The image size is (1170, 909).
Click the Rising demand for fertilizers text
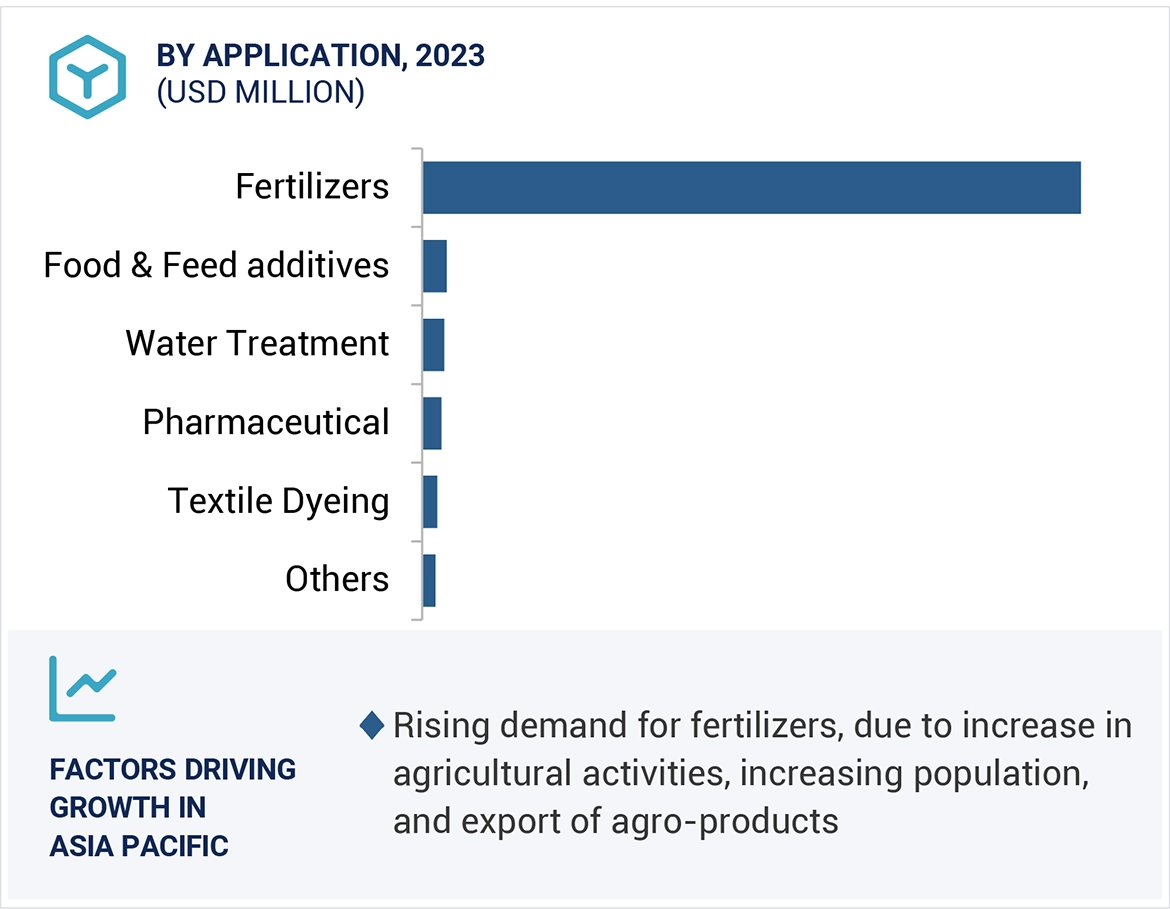tap(761, 773)
